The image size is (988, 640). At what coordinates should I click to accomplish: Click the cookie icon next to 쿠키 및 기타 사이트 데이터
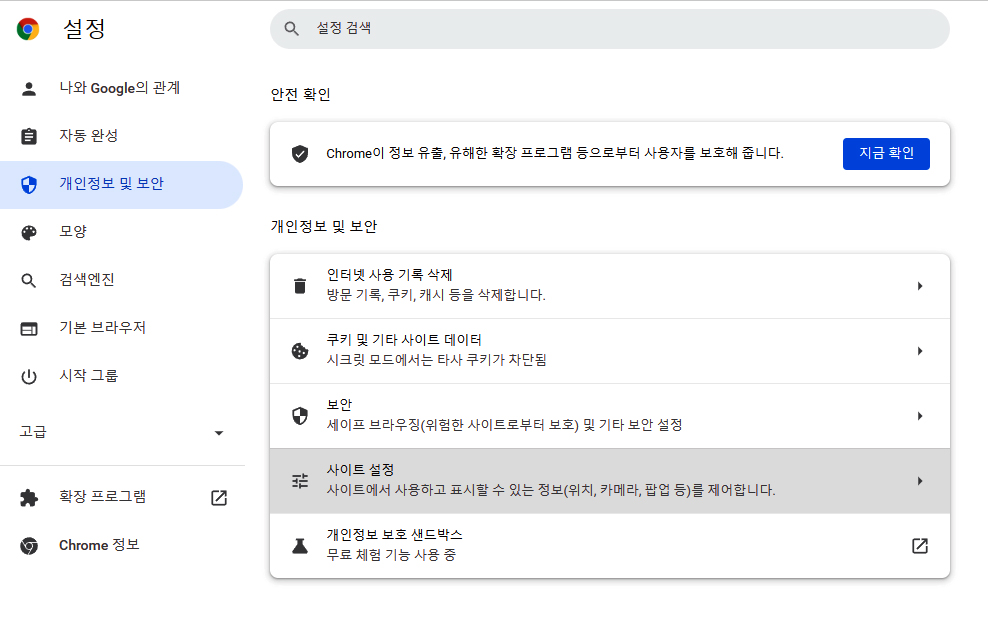299,351
